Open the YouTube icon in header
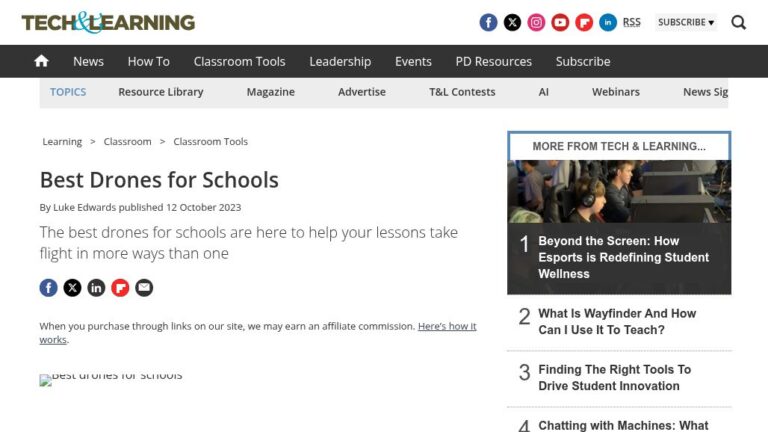Image resolution: width=768 pixels, height=432 pixels. [x=560, y=23]
